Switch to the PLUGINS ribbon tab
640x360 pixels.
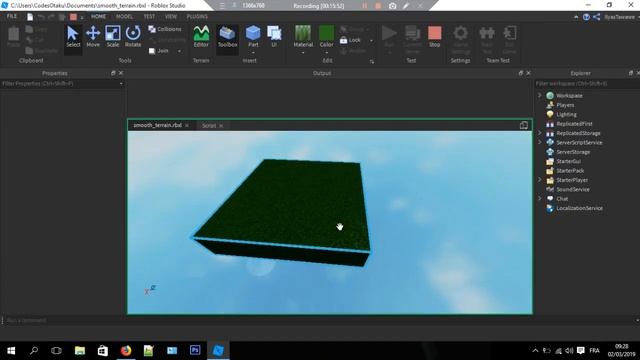pyautogui.click(x=197, y=16)
